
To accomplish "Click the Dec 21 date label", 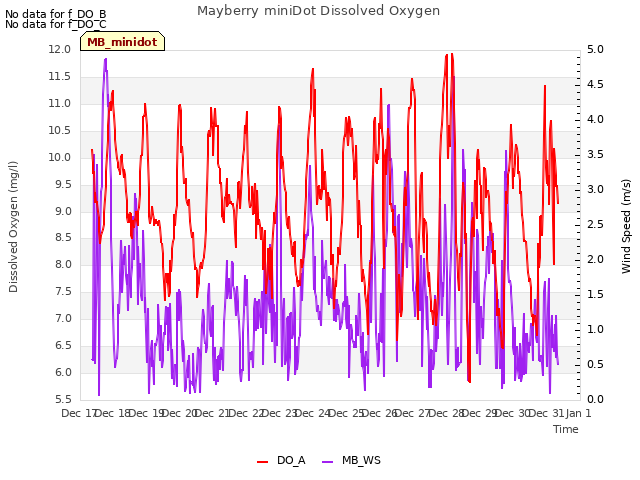I will (x=212, y=413).
